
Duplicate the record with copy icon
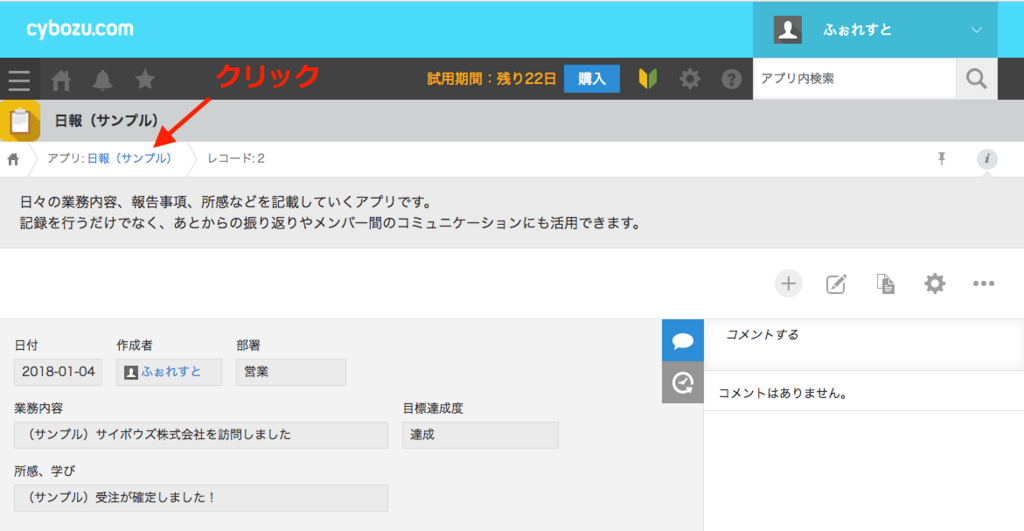pos(886,283)
